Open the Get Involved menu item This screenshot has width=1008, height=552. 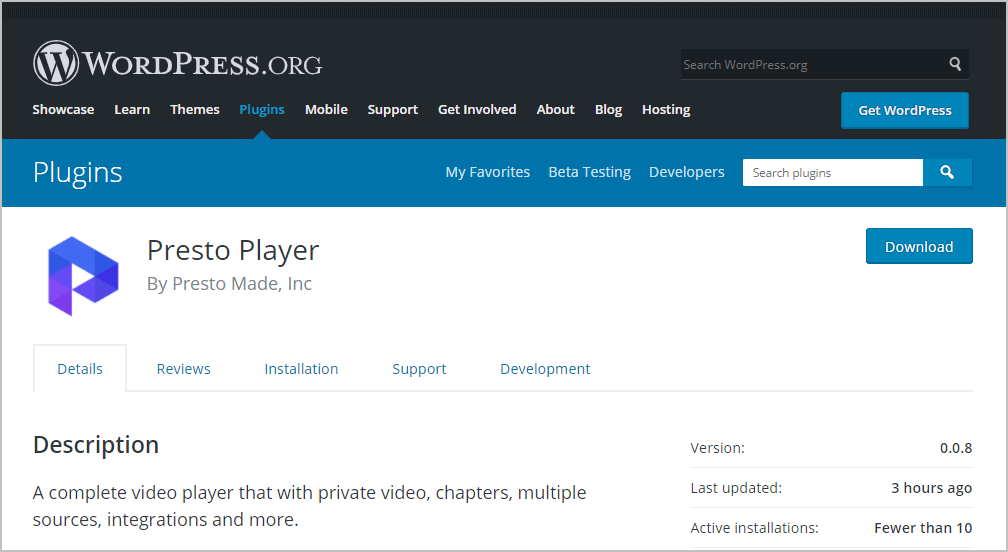click(477, 110)
